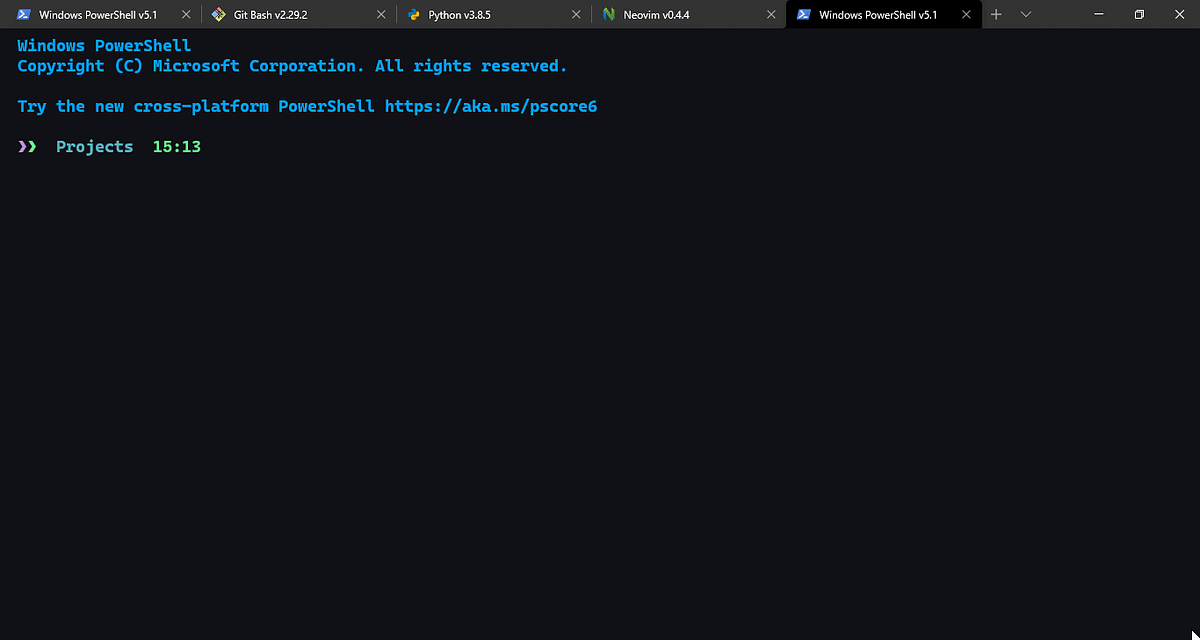The width and height of the screenshot is (1200, 640).
Task: Close the Git Bash v2.29.2 tab
Action: pyautogui.click(x=380, y=14)
